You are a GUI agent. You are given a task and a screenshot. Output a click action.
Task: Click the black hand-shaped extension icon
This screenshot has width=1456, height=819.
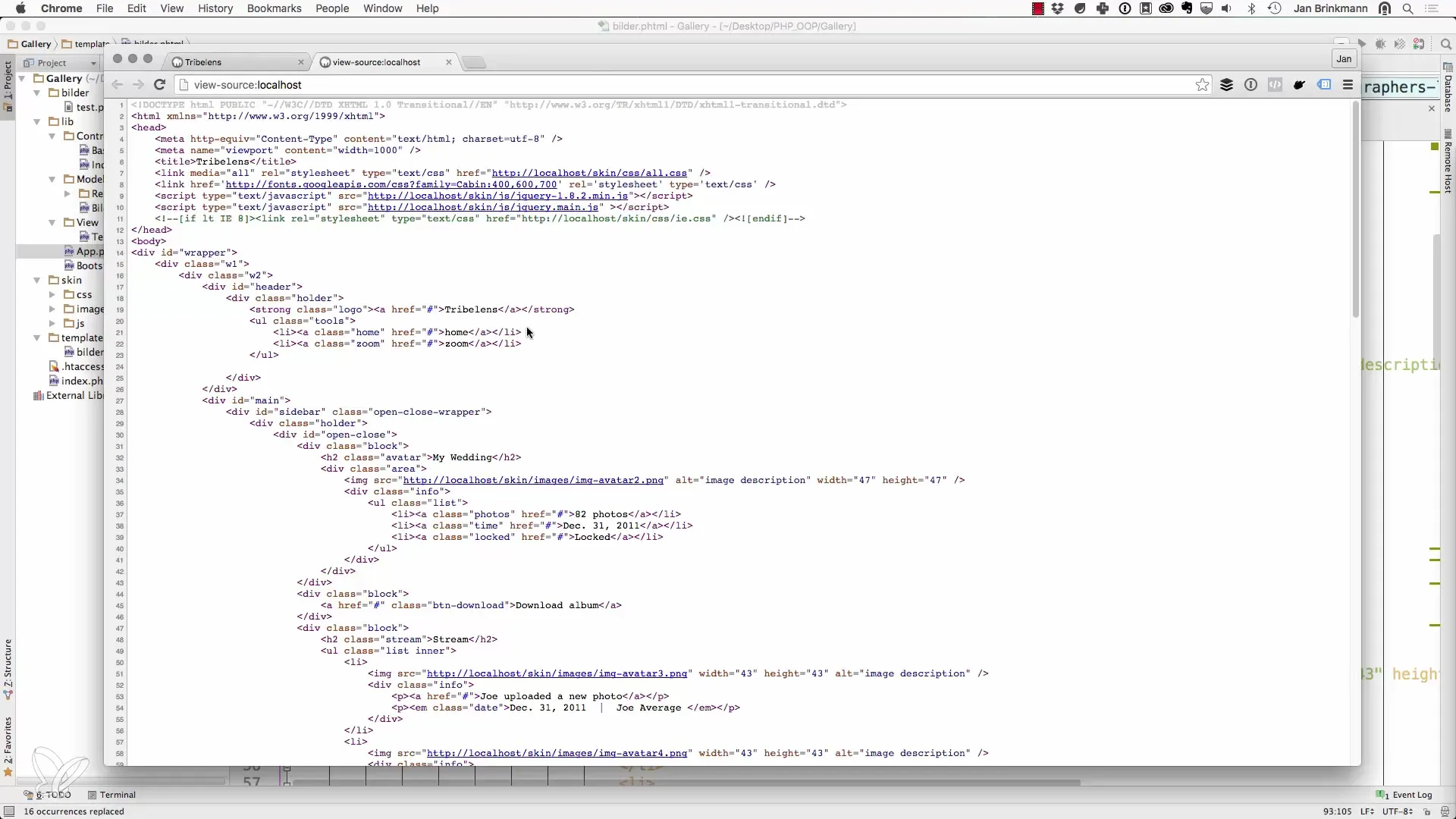1299,85
